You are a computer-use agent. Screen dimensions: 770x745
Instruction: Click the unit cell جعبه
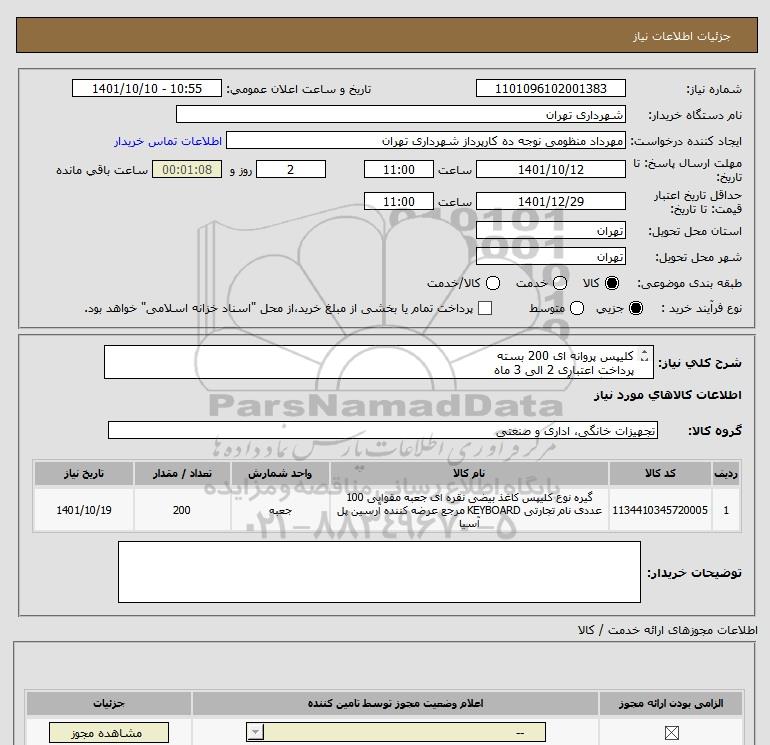(x=280, y=510)
